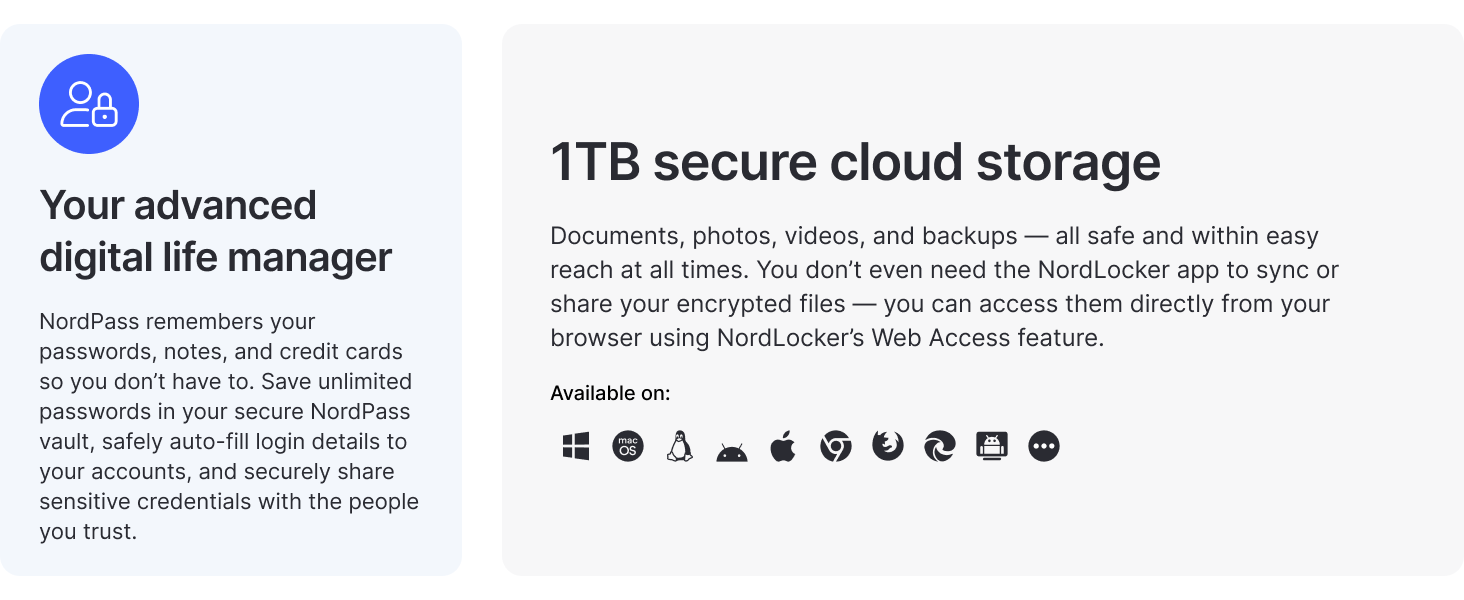The width and height of the screenshot is (1464, 600).
Task: Choose the Android TV icon
Action: click(x=992, y=446)
